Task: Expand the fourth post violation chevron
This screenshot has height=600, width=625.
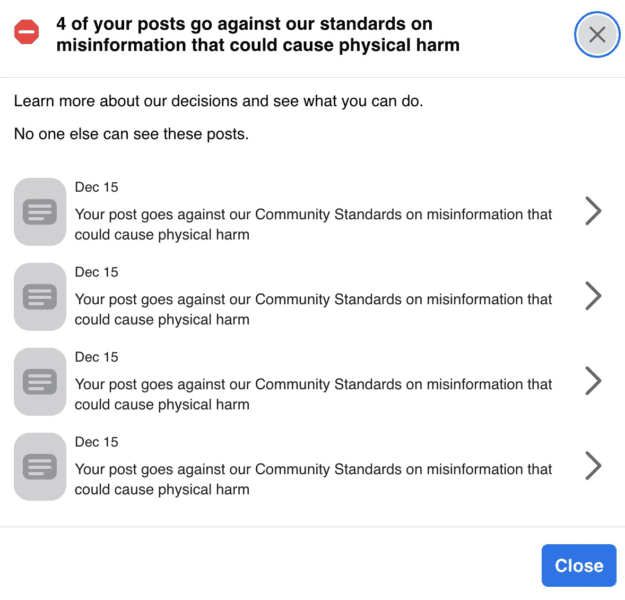Action: click(593, 466)
